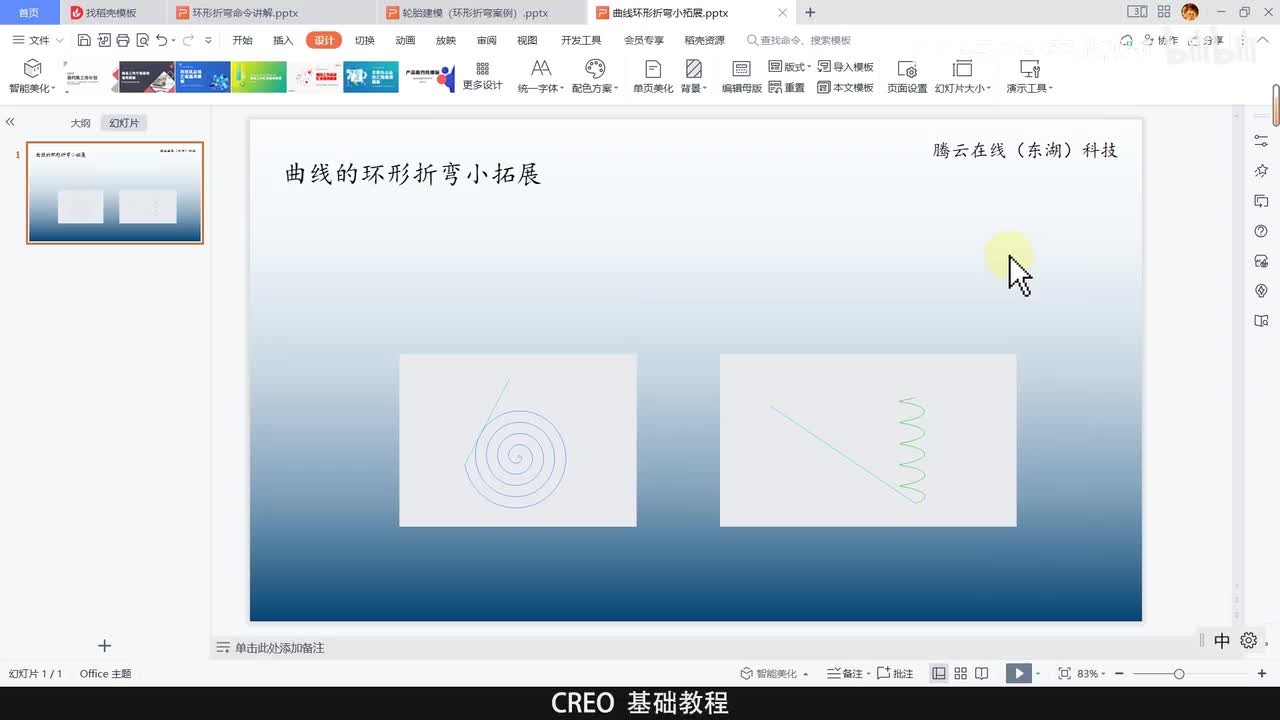Image resolution: width=1280 pixels, height=720 pixels.
Task: Switch to 视图 view tab
Action: (527, 40)
